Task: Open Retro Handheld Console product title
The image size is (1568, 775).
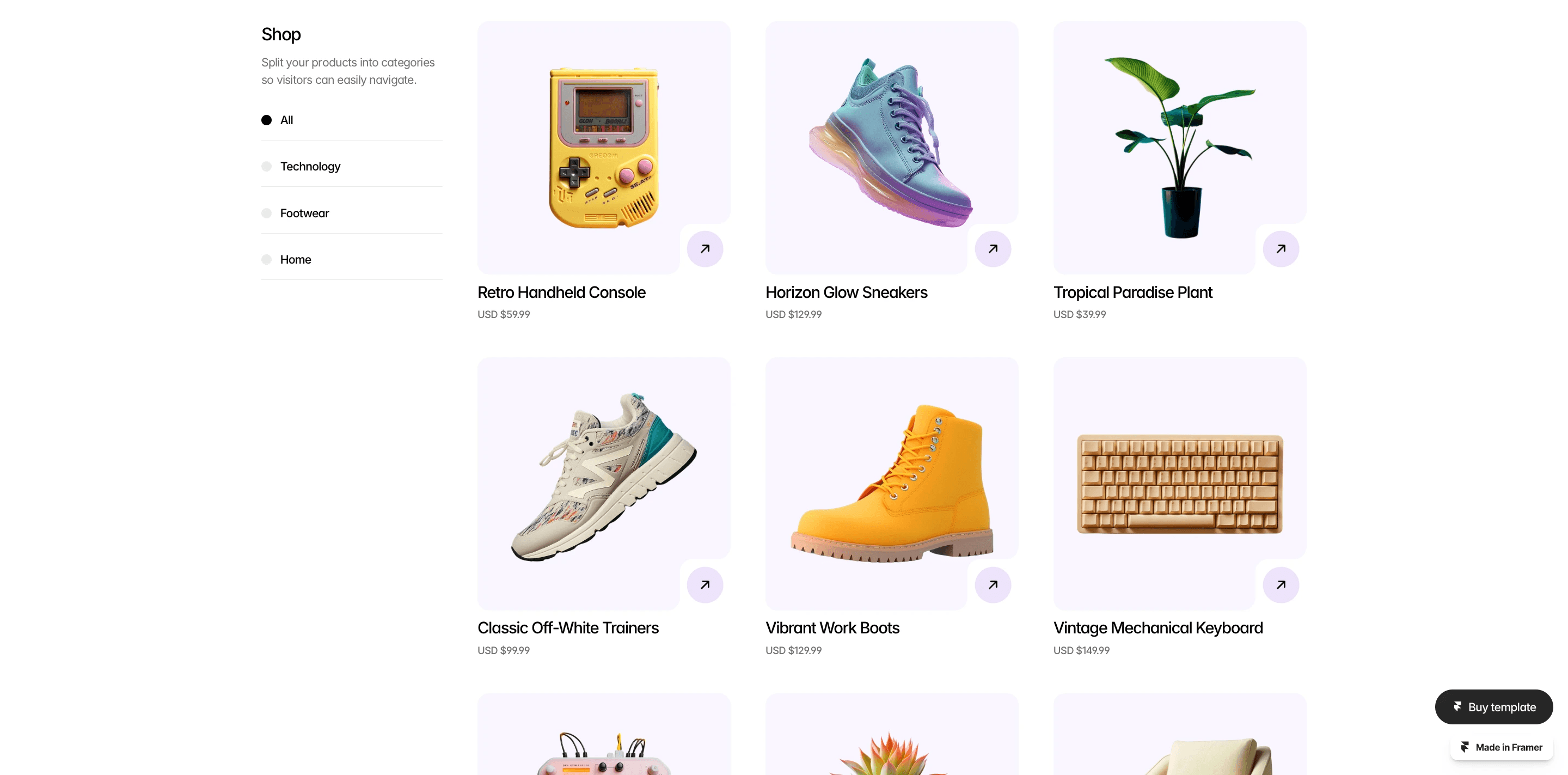Action: coord(561,292)
